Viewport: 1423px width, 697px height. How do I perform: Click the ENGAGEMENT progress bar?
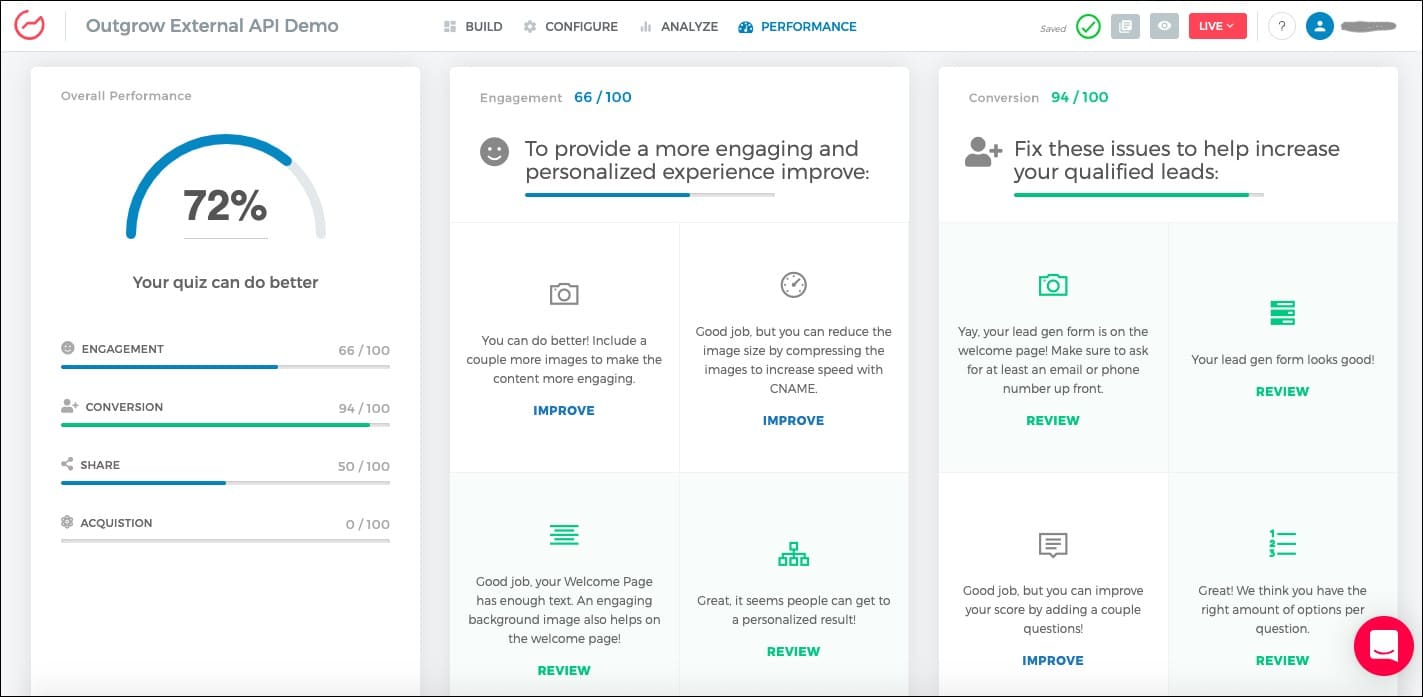(225, 367)
